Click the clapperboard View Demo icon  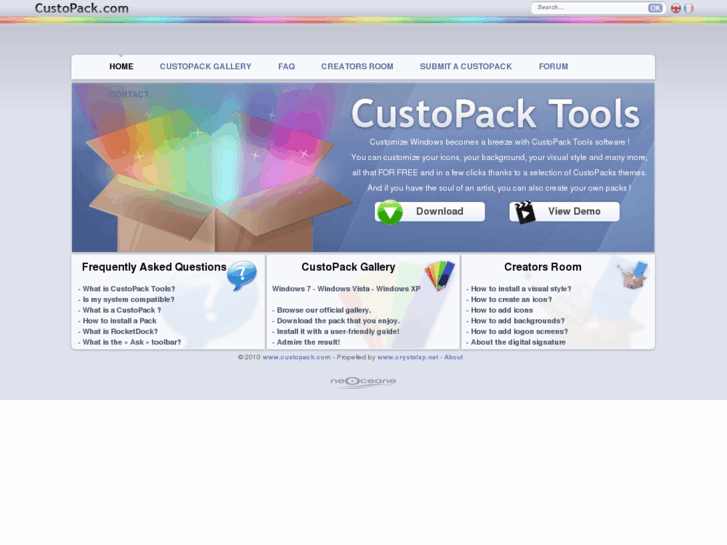[x=525, y=212]
